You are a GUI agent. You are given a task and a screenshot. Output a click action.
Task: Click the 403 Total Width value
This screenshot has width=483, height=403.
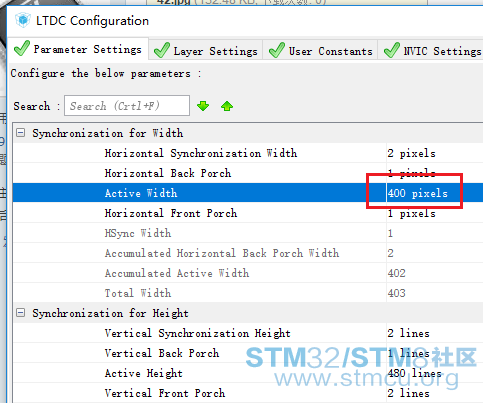396,293
